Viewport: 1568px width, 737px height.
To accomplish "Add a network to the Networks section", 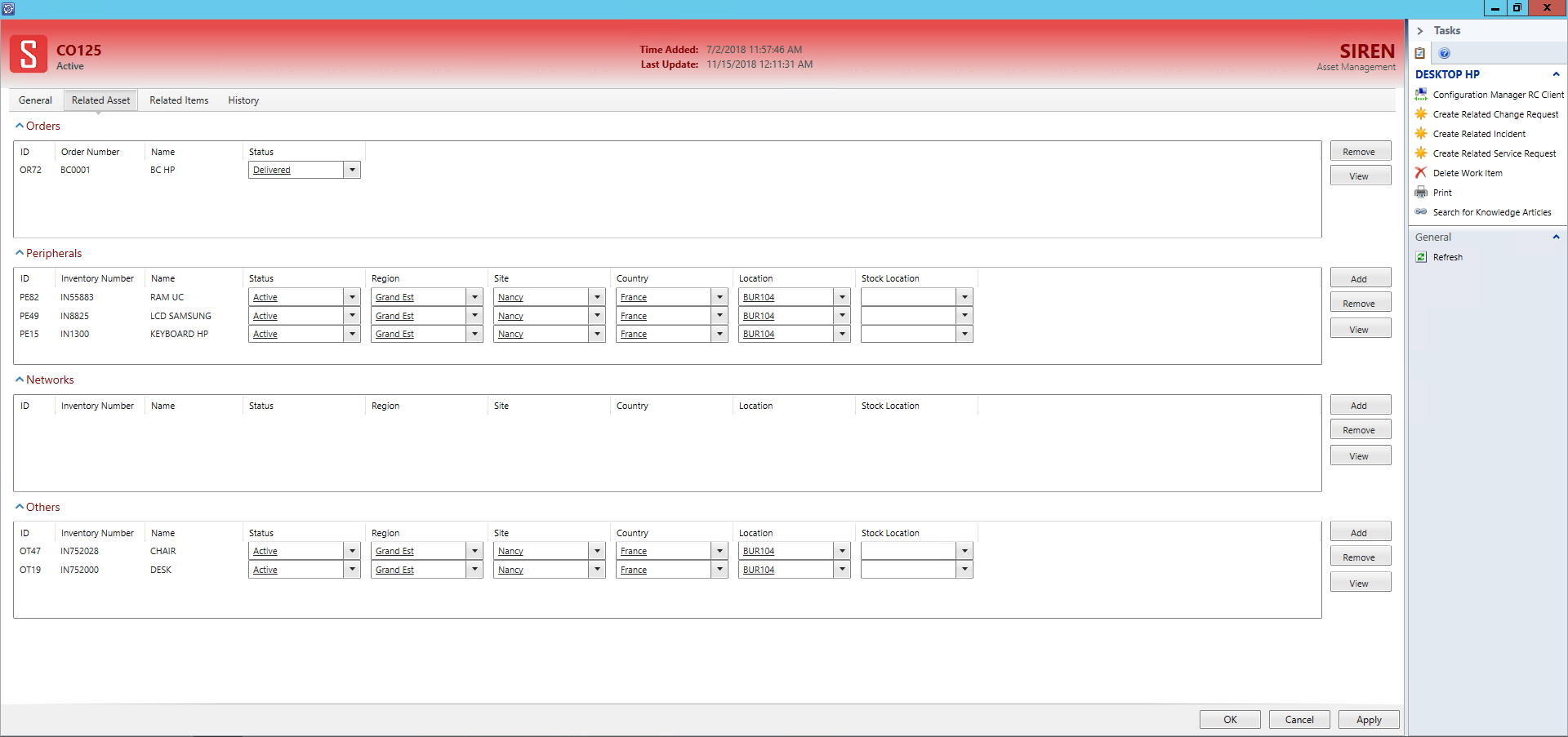I will (x=1359, y=405).
